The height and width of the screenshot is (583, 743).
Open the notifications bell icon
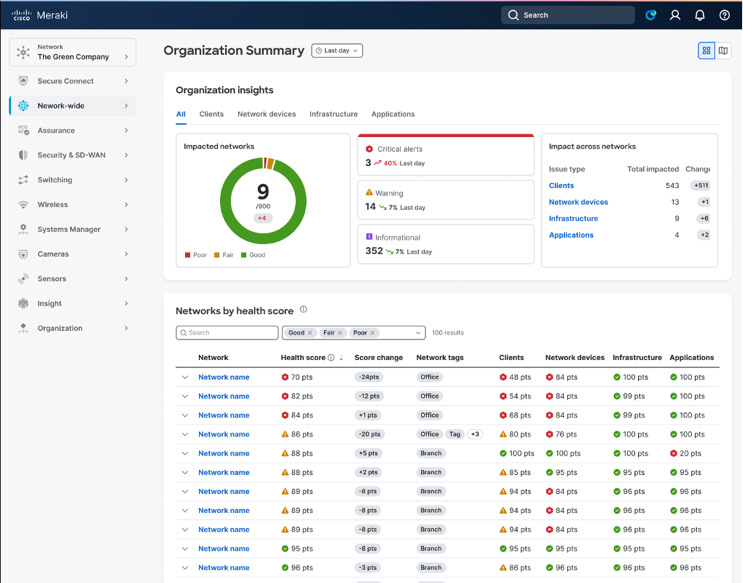[x=700, y=15]
